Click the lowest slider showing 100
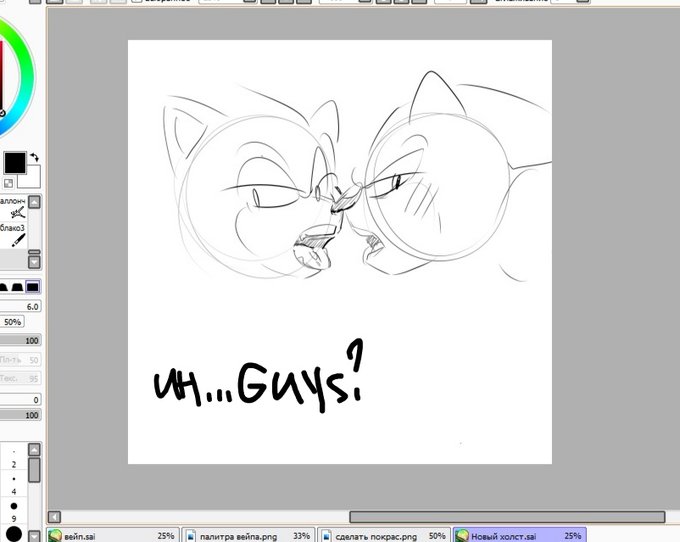The height and width of the screenshot is (542, 680). (20, 415)
